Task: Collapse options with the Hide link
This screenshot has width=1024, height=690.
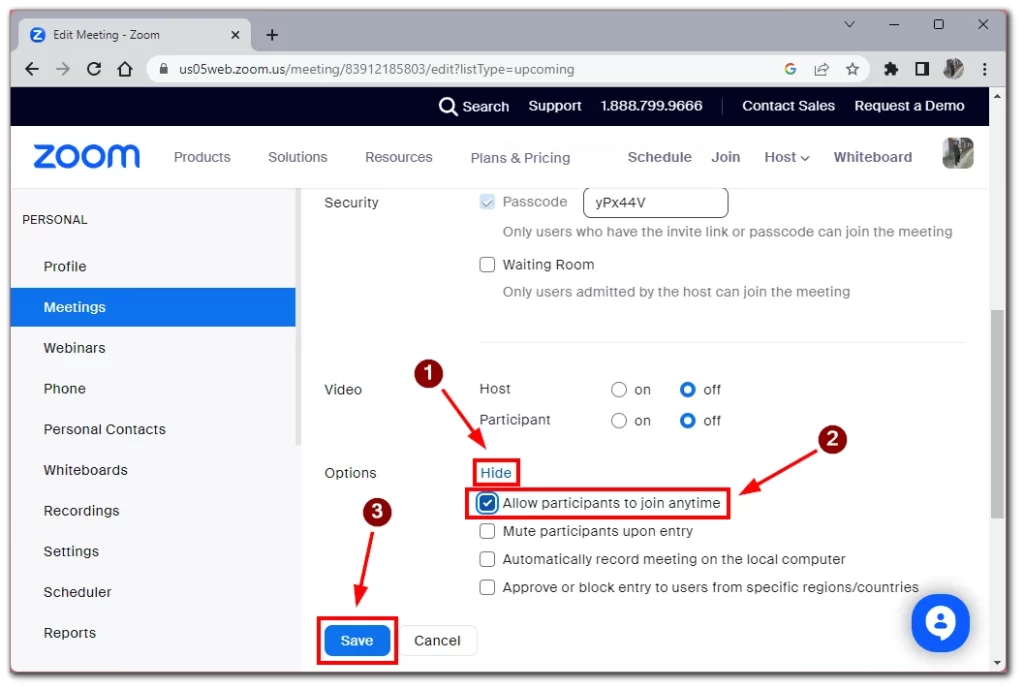Action: tap(496, 473)
